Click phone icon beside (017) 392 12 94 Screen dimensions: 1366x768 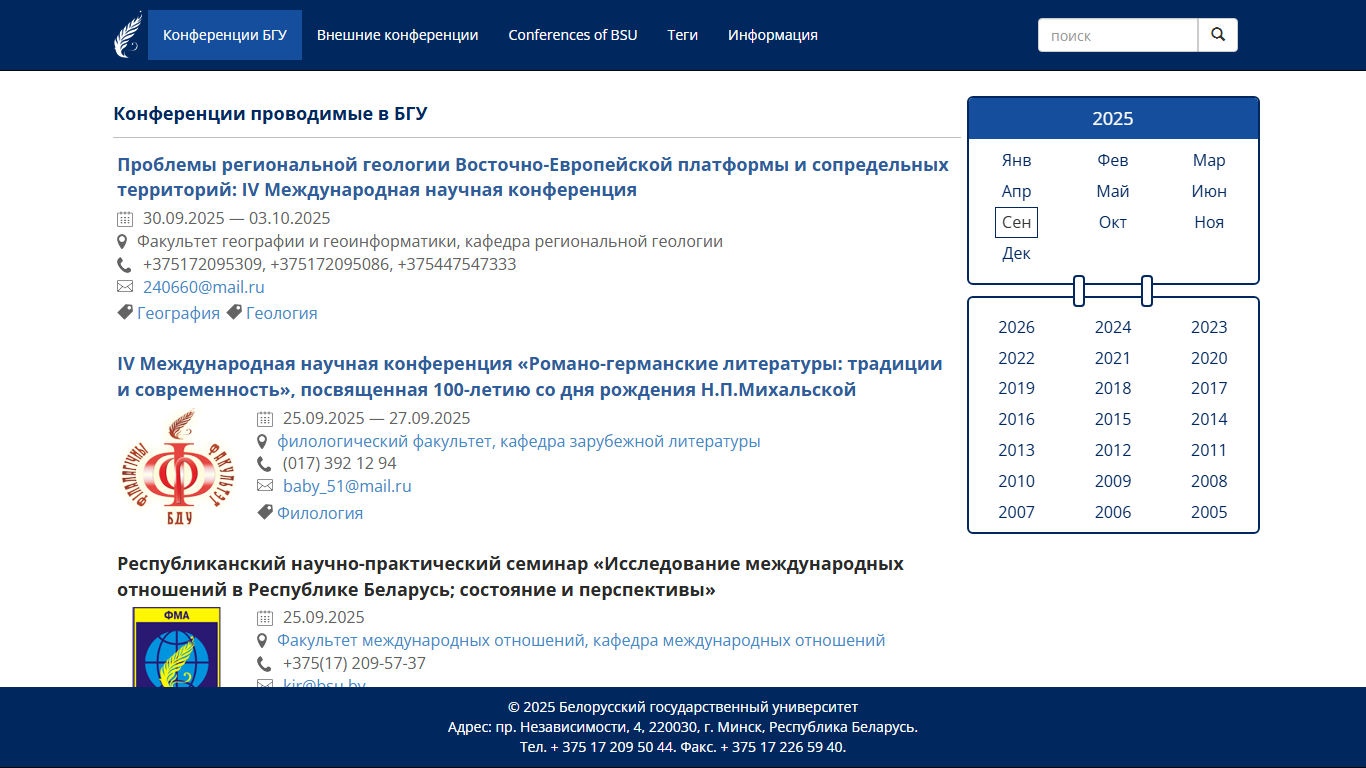(x=264, y=464)
